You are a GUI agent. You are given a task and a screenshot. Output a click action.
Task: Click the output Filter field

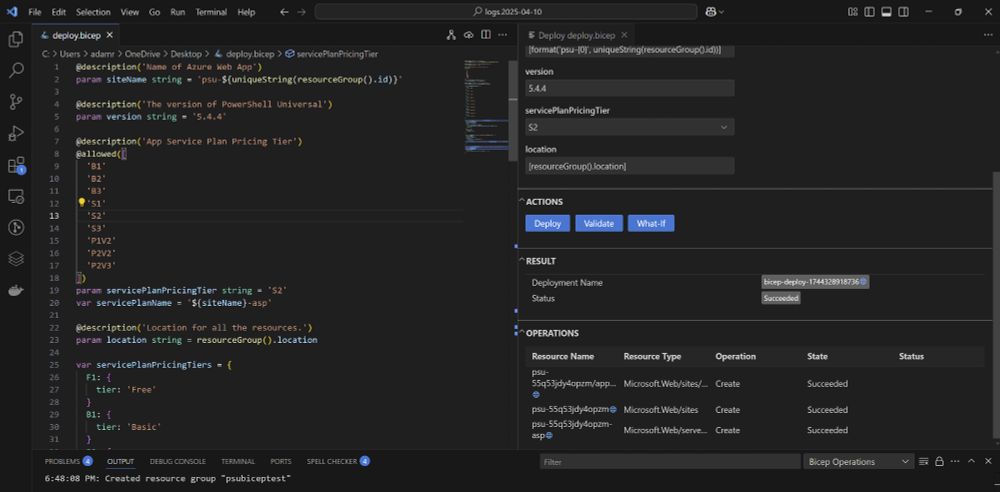coord(670,461)
